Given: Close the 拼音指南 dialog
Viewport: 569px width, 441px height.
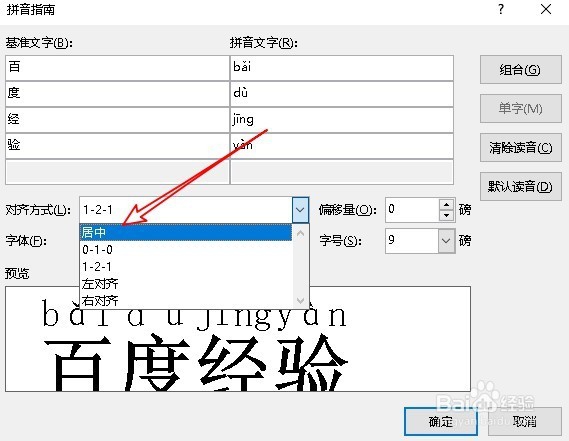Looking at the screenshot, I should [x=546, y=9].
